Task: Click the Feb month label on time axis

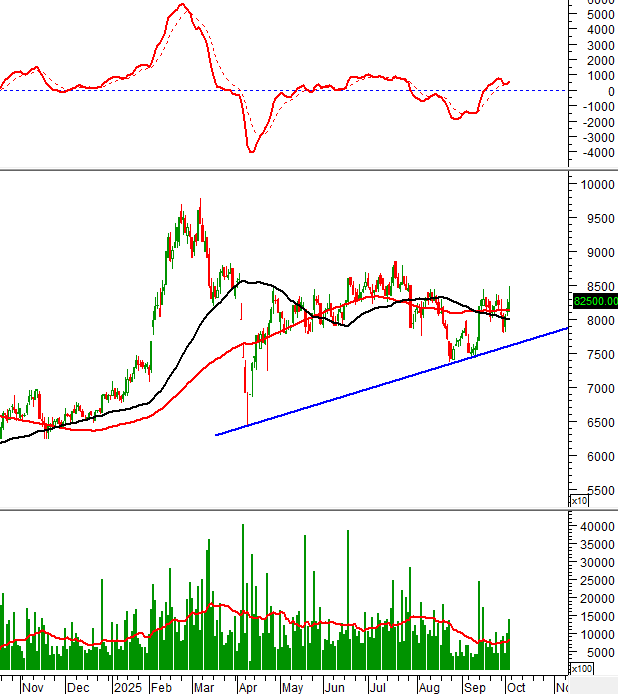Action: 161,687
